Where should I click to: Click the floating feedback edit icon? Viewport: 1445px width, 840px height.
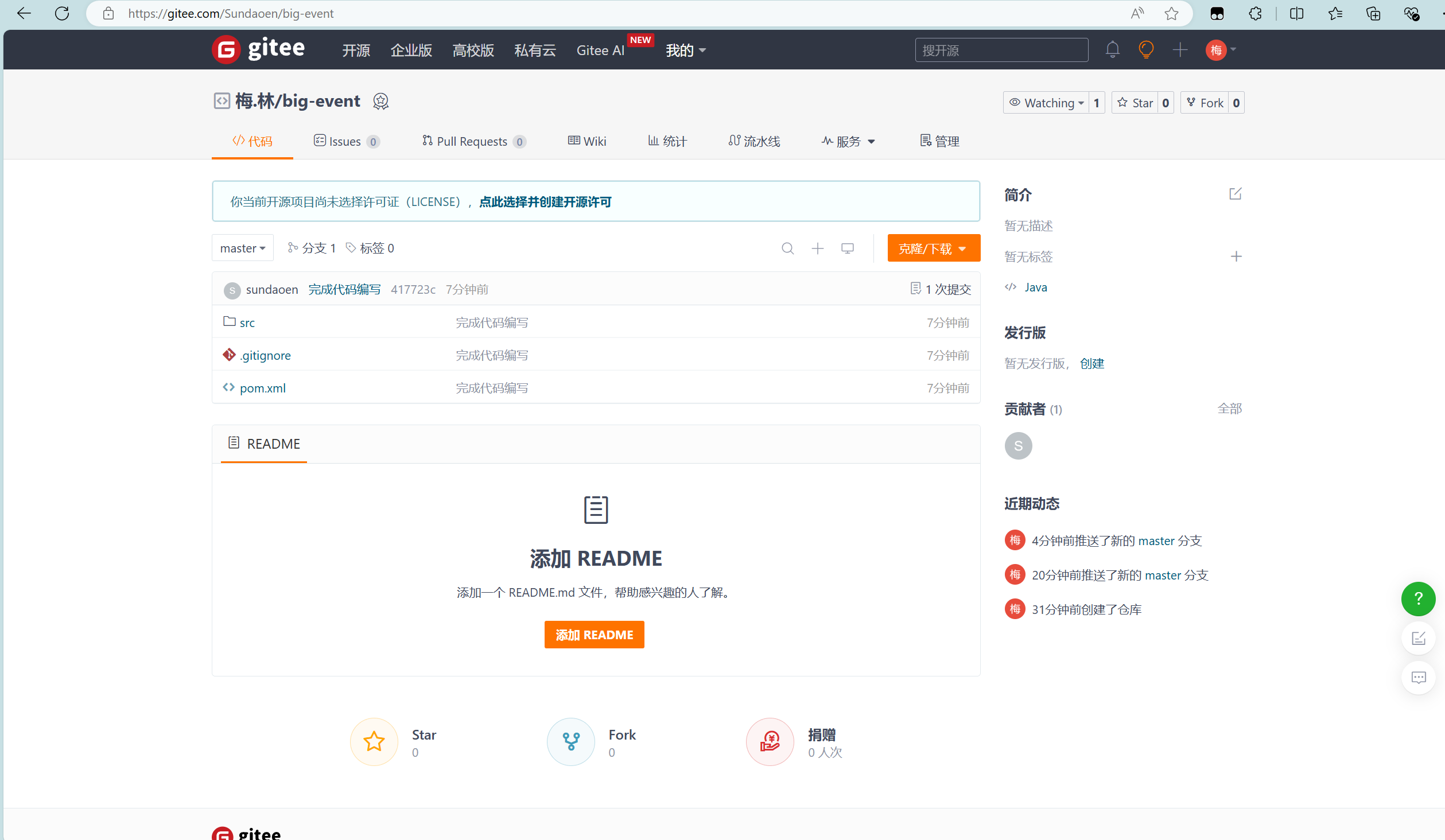(1418, 638)
